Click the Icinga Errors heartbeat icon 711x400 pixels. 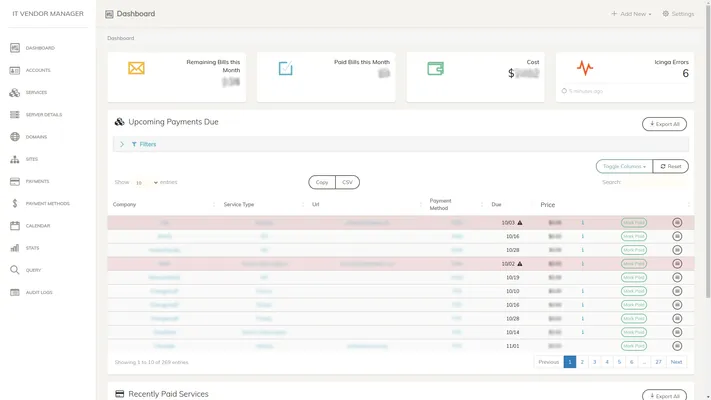point(585,68)
